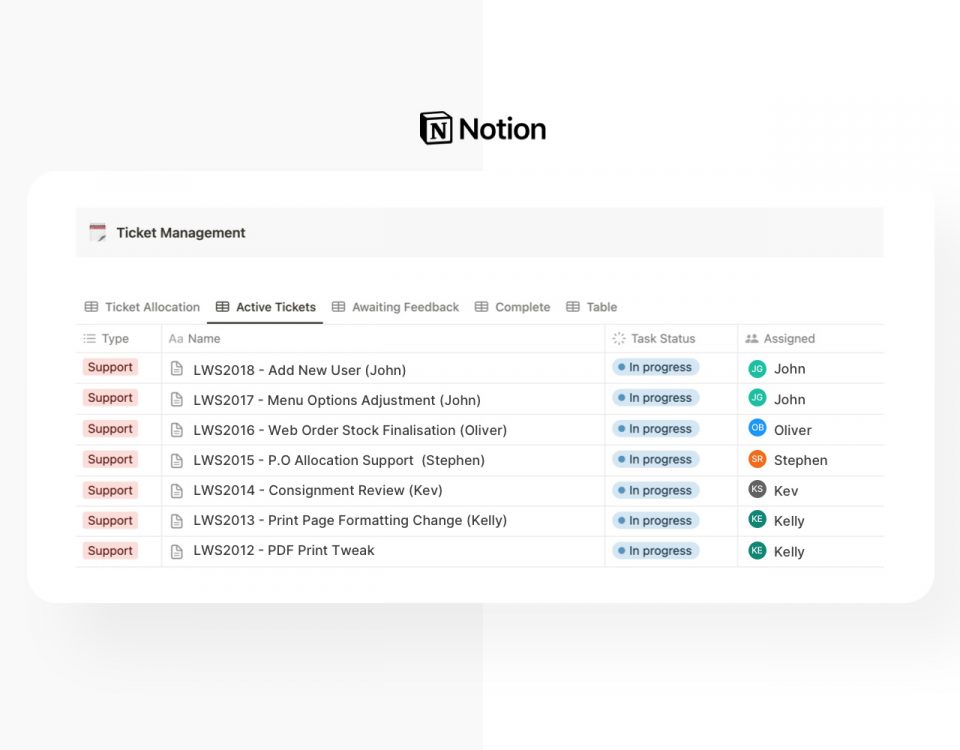
Task: Select the Complete view tab
Action: coord(512,307)
